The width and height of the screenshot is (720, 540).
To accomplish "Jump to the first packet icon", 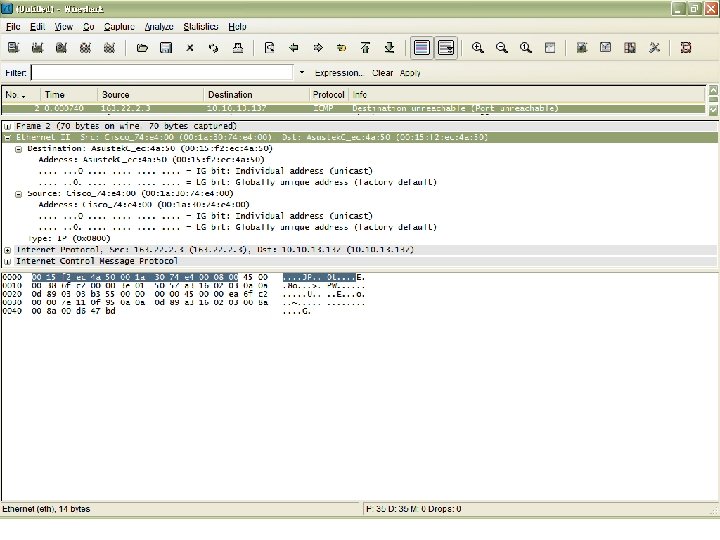I will pyautogui.click(x=366, y=48).
